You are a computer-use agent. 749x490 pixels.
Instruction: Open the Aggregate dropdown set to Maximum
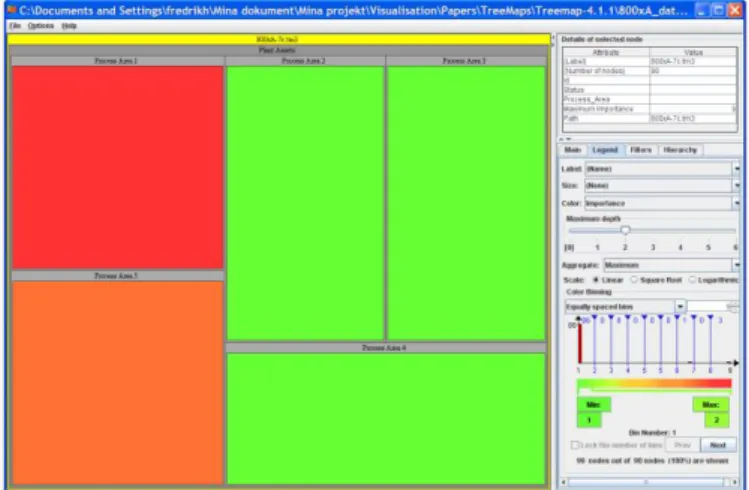(x=672, y=265)
